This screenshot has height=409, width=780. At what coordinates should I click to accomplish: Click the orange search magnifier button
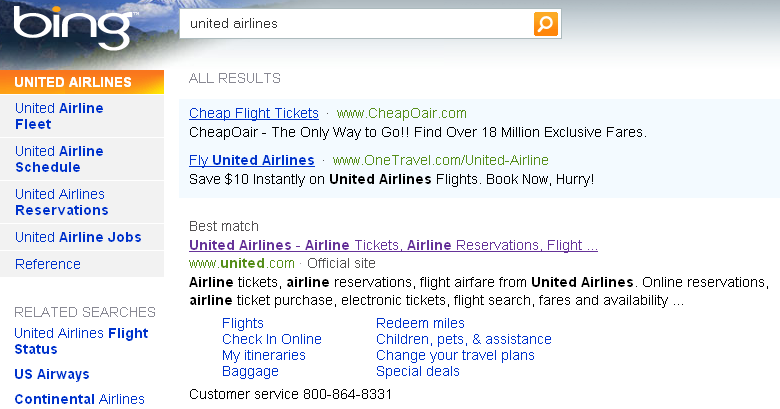click(x=545, y=23)
